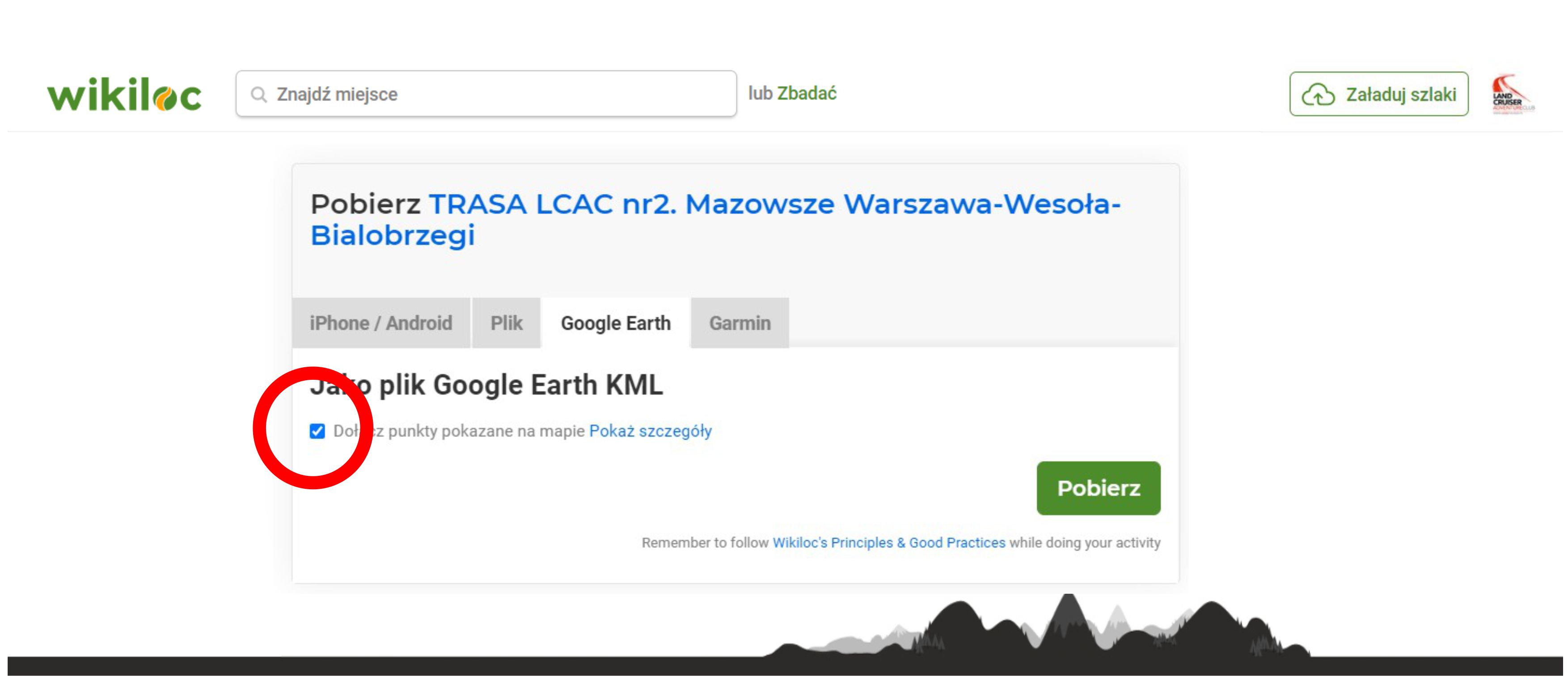Screen dimensions: 1568x676
Task: Switch to the Plik tab
Action: 507,323
